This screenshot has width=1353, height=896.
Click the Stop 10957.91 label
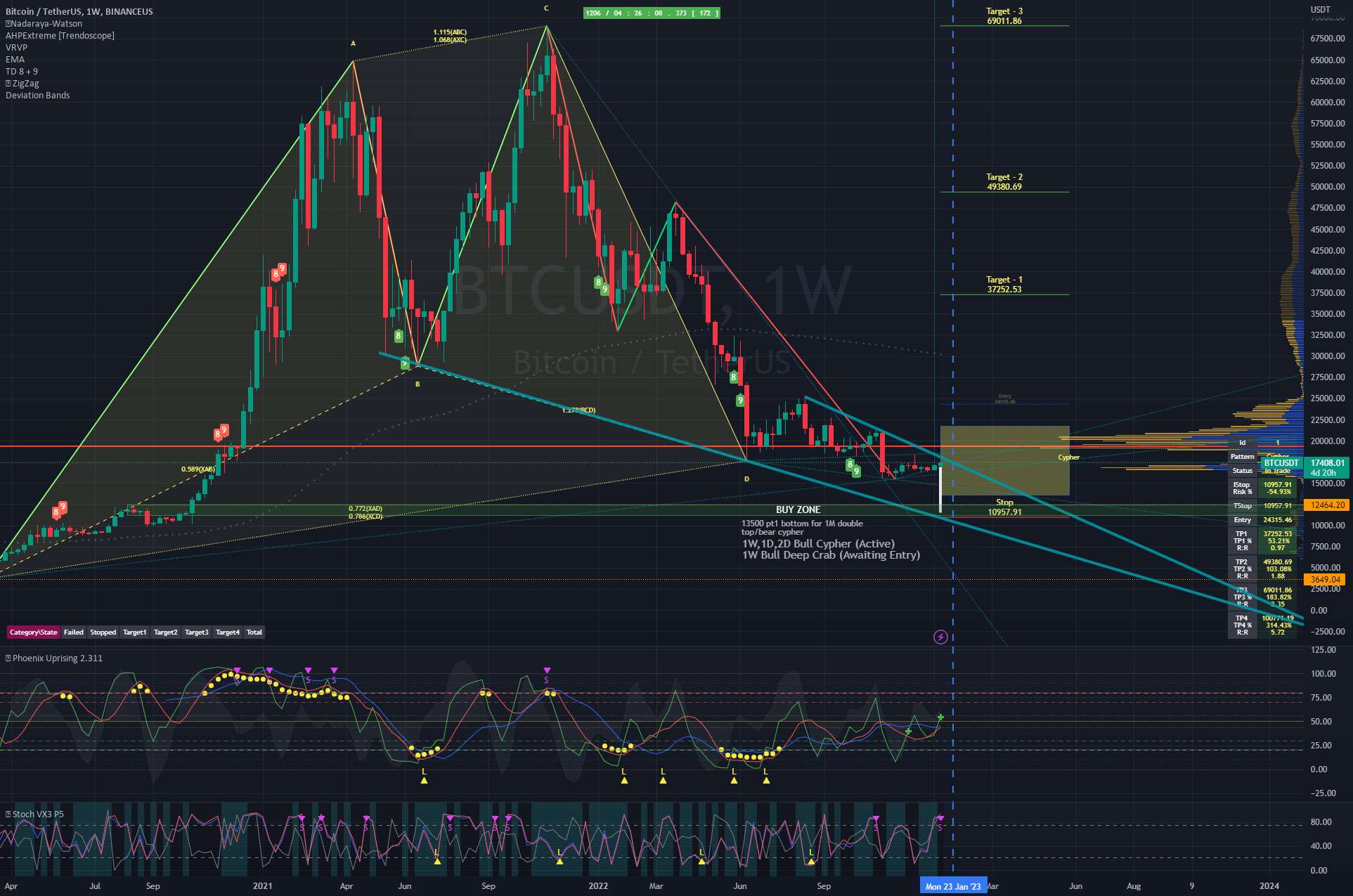(x=1004, y=507)
